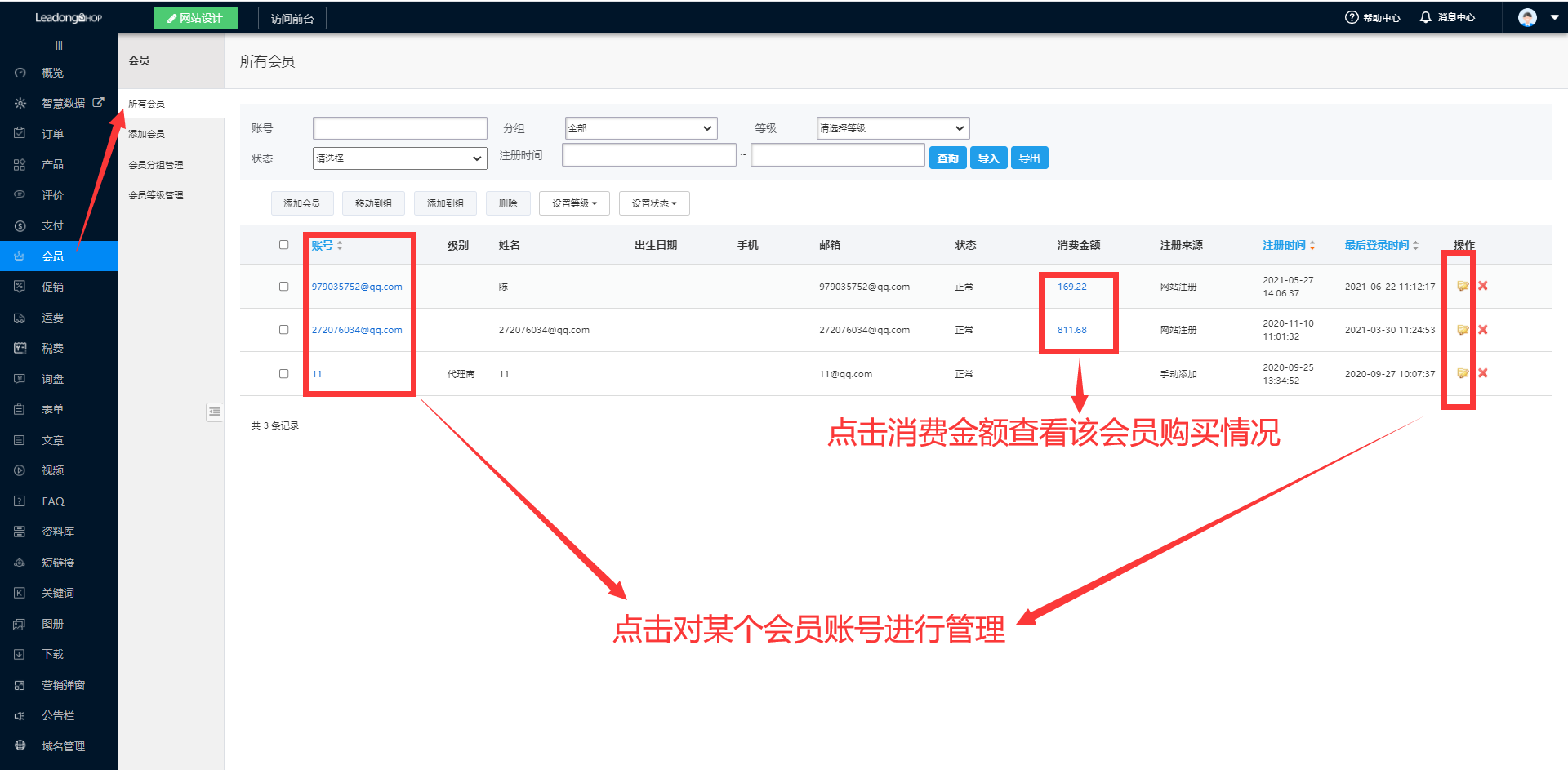Open the 分组 dropdown showing 全部
This screenshot has width=1568, height=770.
(640, 127)
